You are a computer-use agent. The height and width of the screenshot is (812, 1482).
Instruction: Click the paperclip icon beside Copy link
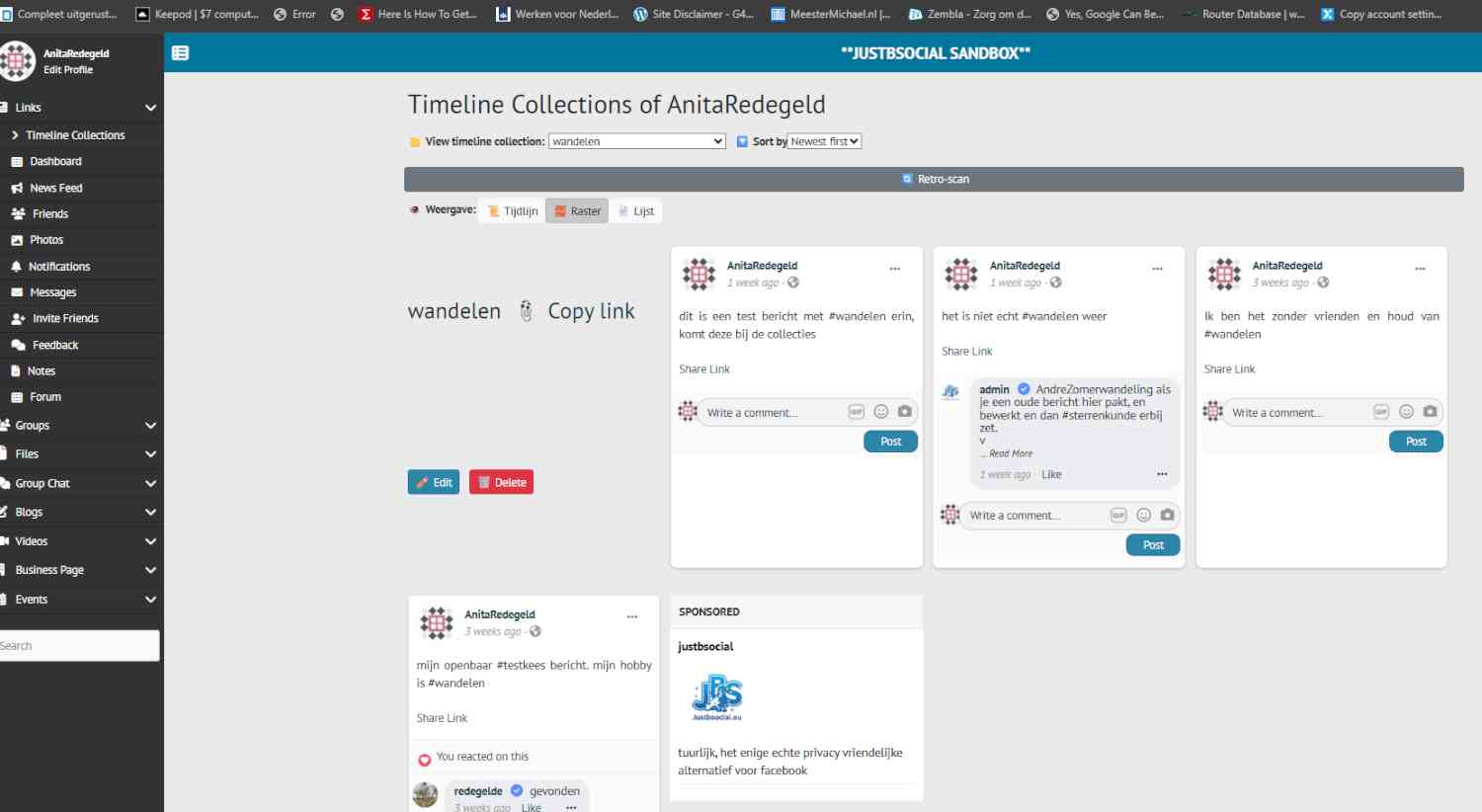(x=527, y=311)
